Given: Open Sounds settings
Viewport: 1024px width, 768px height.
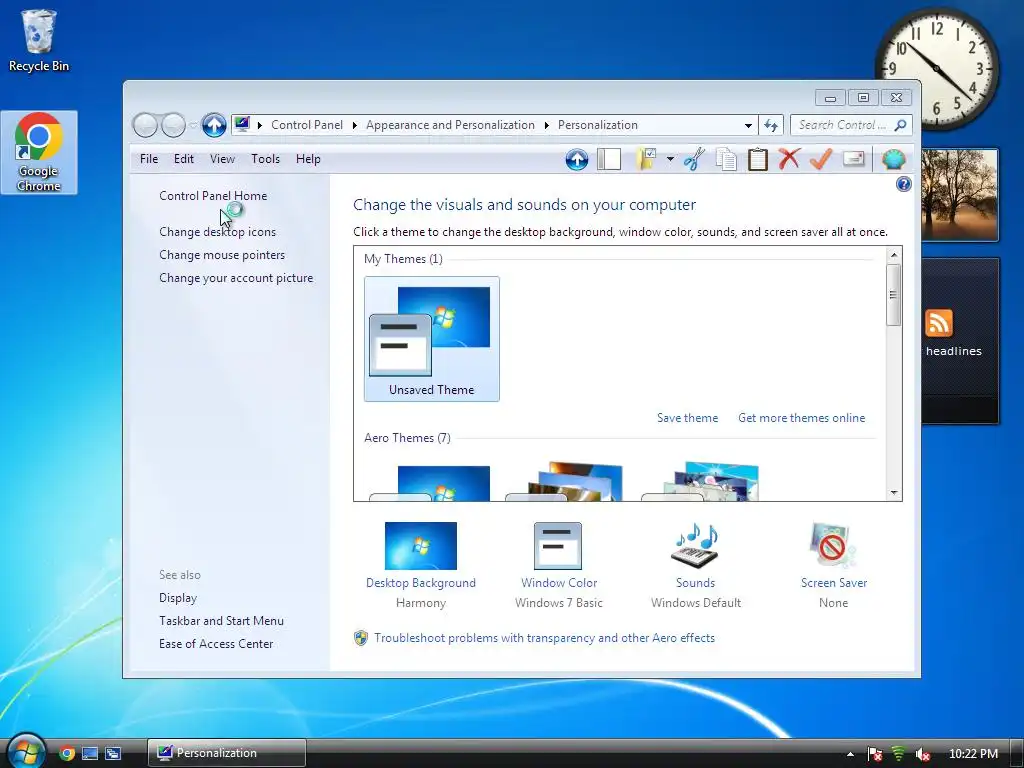Looking at the screenshot, I should (x=696, y=566).
